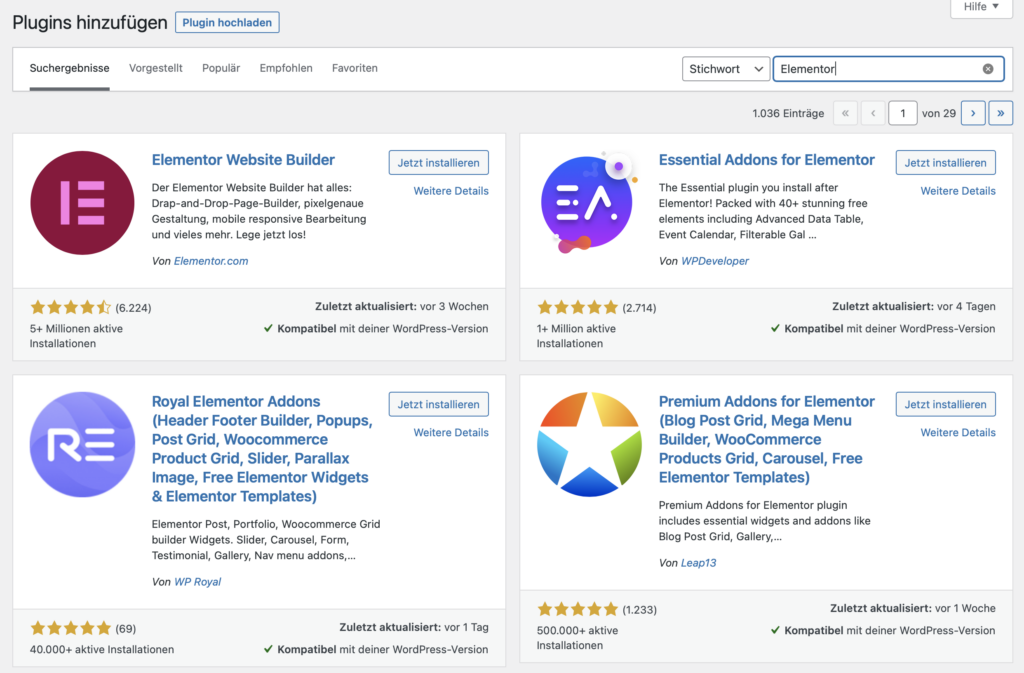
Task: Open Weitere Details for Elementor Website Builder
Action: pyautogui.click(x=451, y=191)
